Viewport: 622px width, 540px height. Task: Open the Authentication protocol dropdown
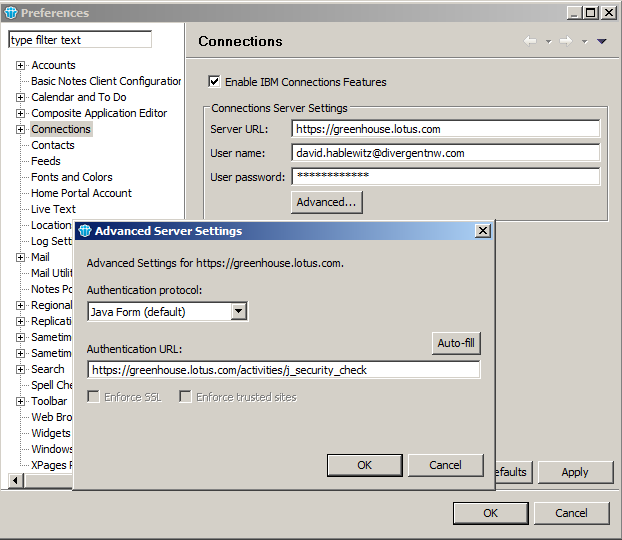pos(238,311)
